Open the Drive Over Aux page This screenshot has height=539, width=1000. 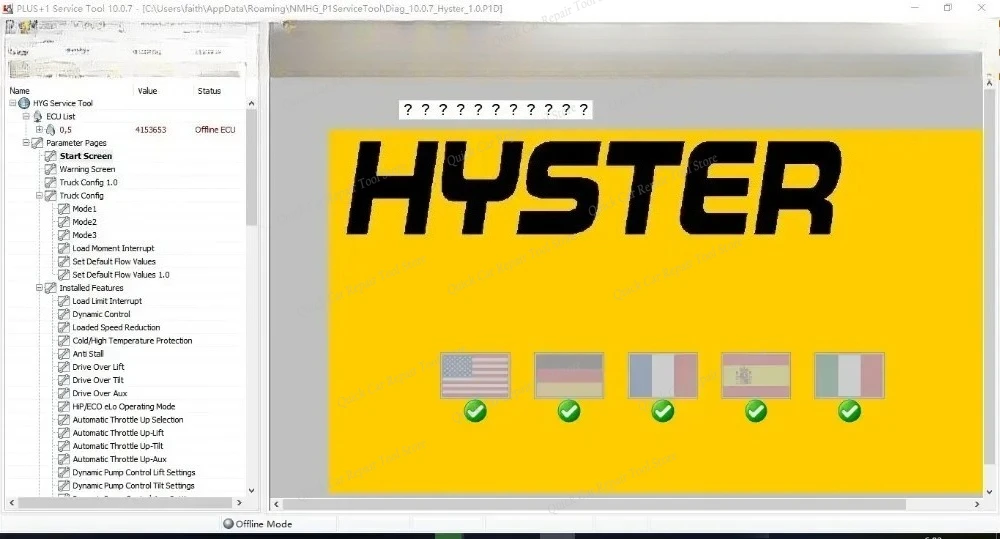(99, 394)
